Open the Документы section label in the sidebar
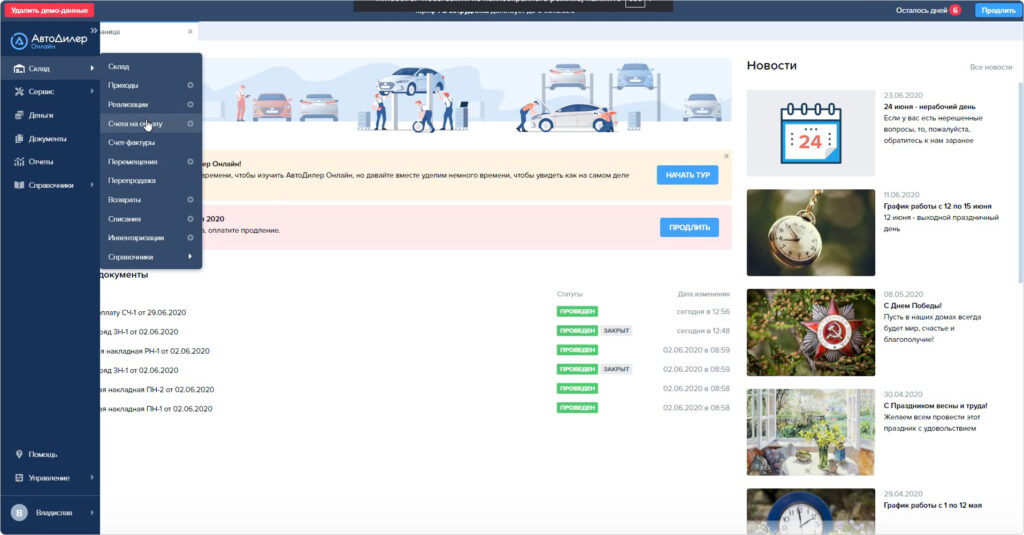The height and width of the screenshot is (535, 1024). point(48,138)
